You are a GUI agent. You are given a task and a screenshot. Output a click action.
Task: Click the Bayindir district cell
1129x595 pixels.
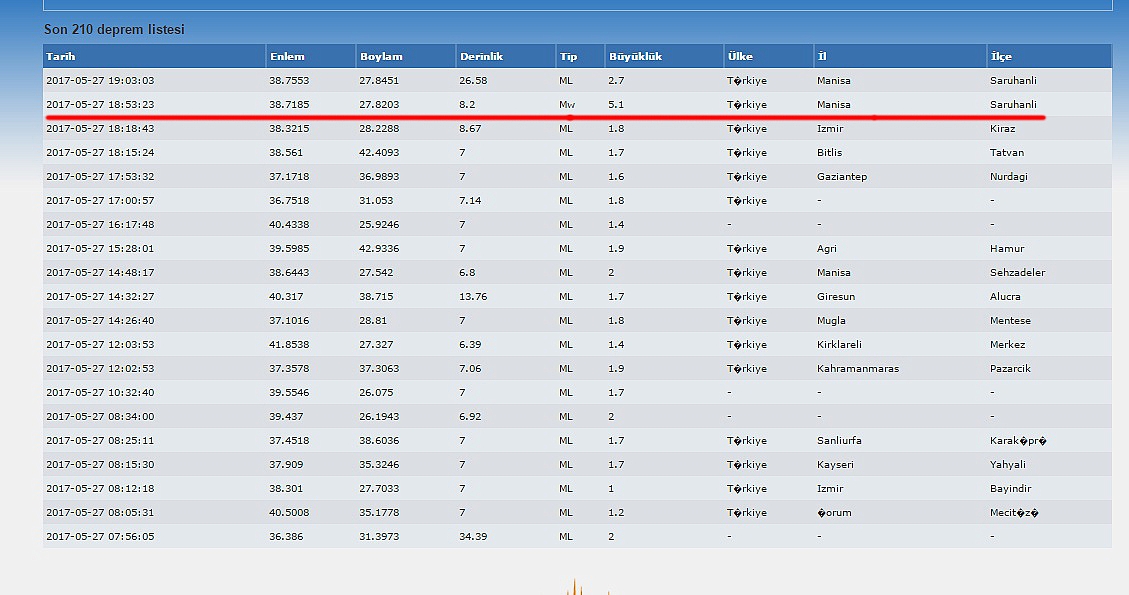click(1010, 489)
